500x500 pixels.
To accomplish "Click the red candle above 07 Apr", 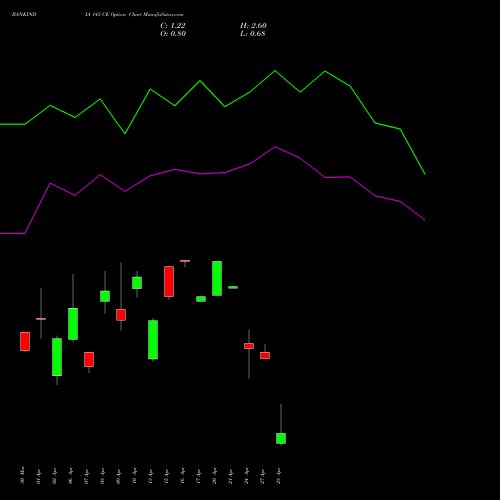I will point(89,359).
